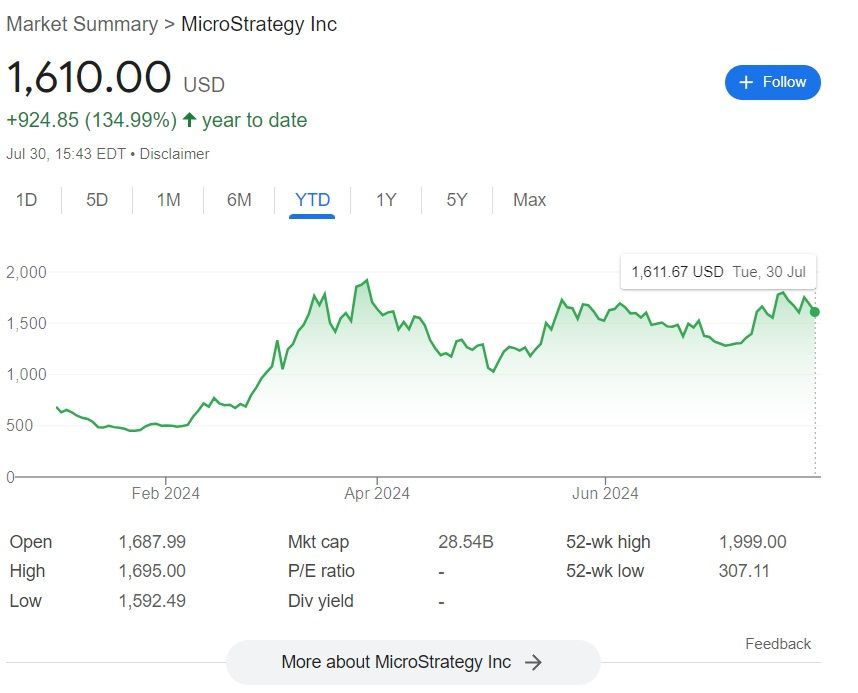Follow MicroStrategy stock
This screenshot has height=693, width=858.
773,82
